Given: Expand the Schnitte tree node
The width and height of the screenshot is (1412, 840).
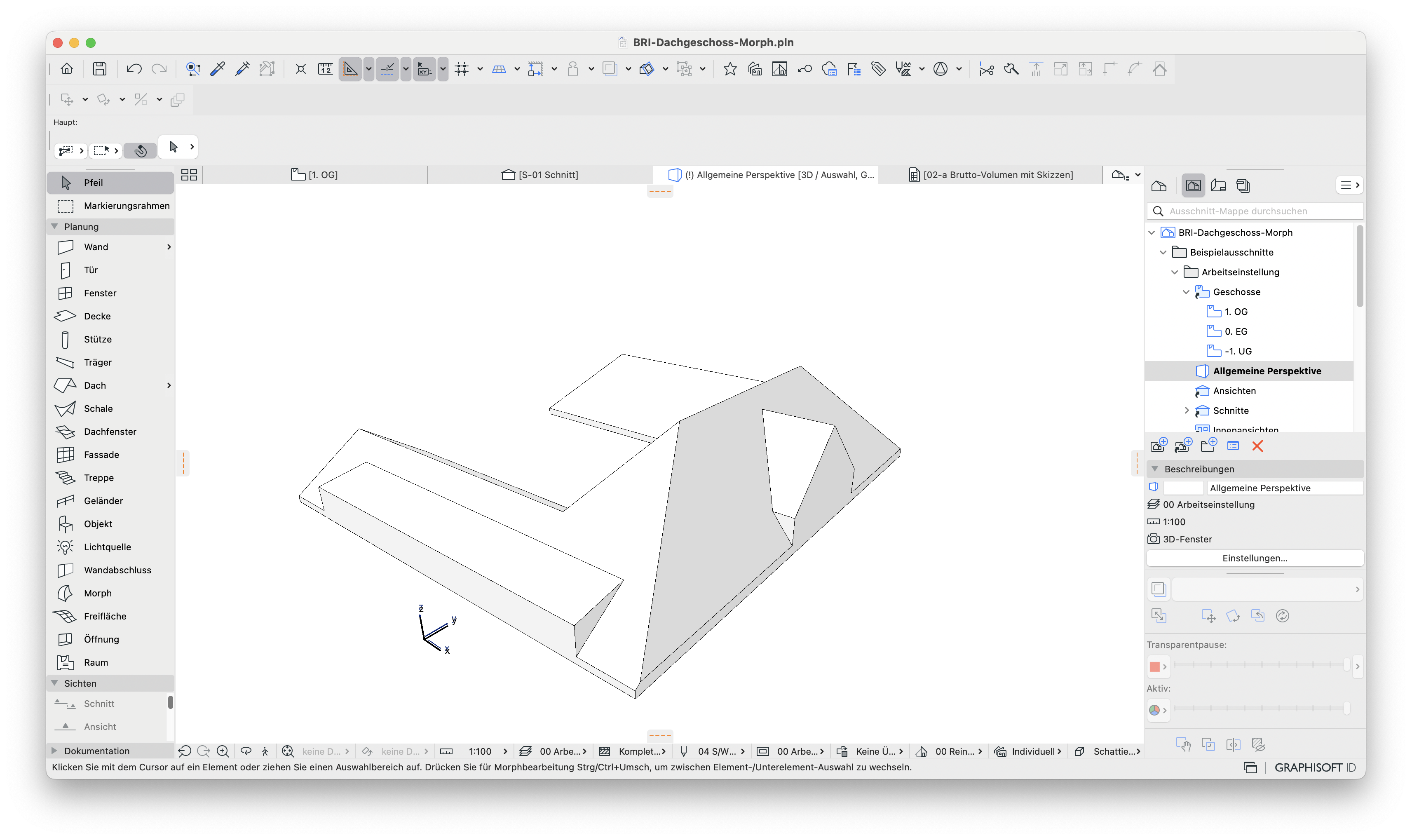Looking at the screenshot, I should coord(1186,411).
